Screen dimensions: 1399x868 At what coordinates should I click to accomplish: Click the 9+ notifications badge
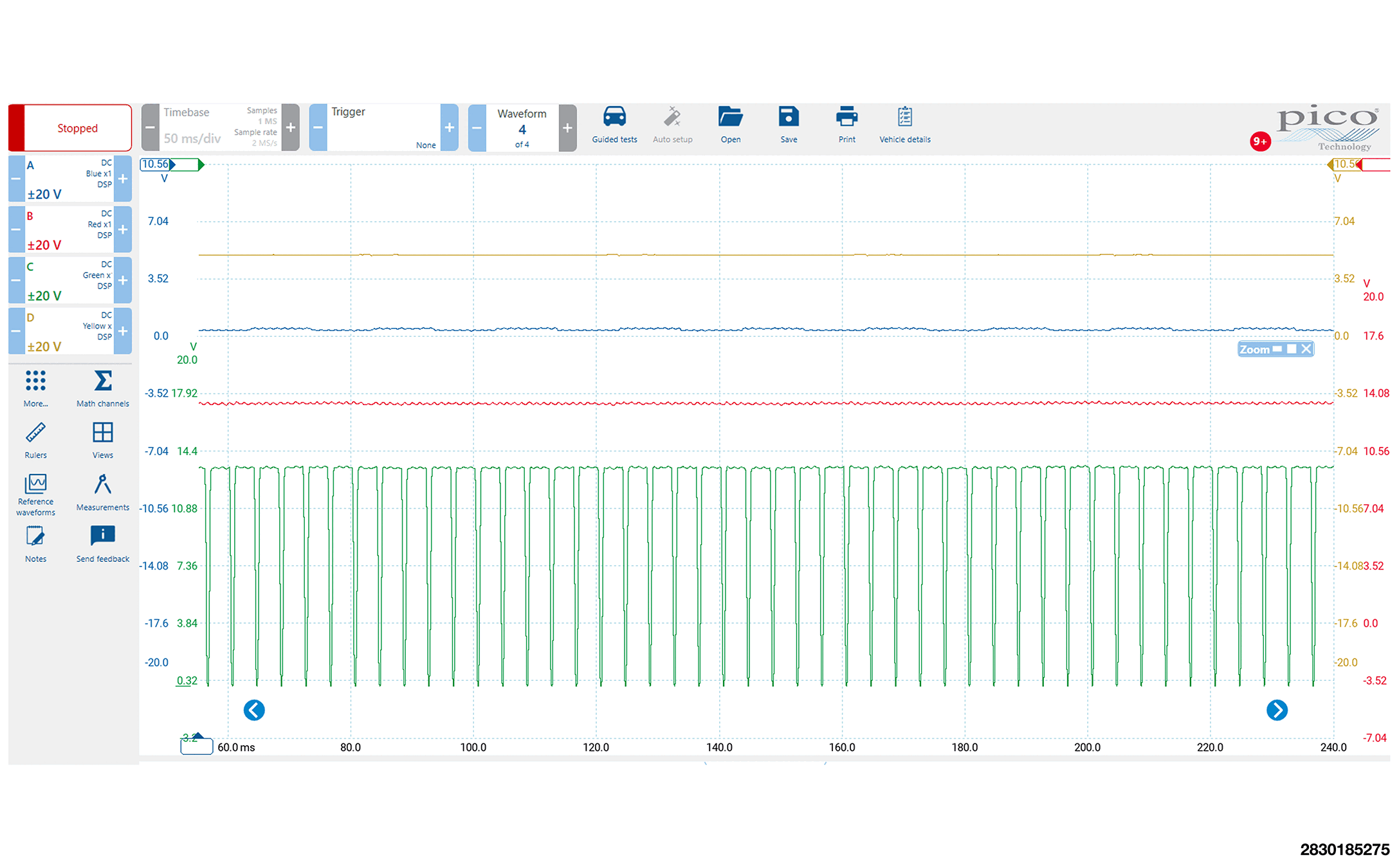tap(1259, 141)
